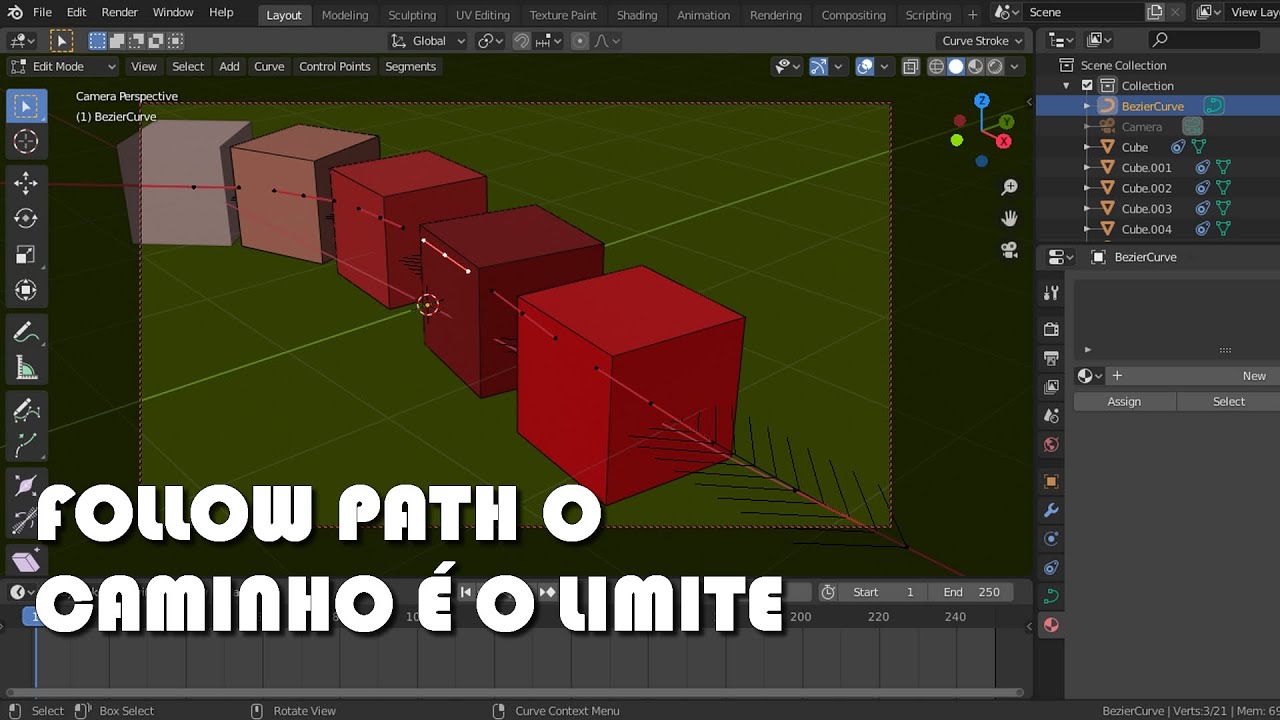This screenshot has height=720, width=1280.
Task: Collapse the Collection tree in outliner
Action: tap(1067, 86)
